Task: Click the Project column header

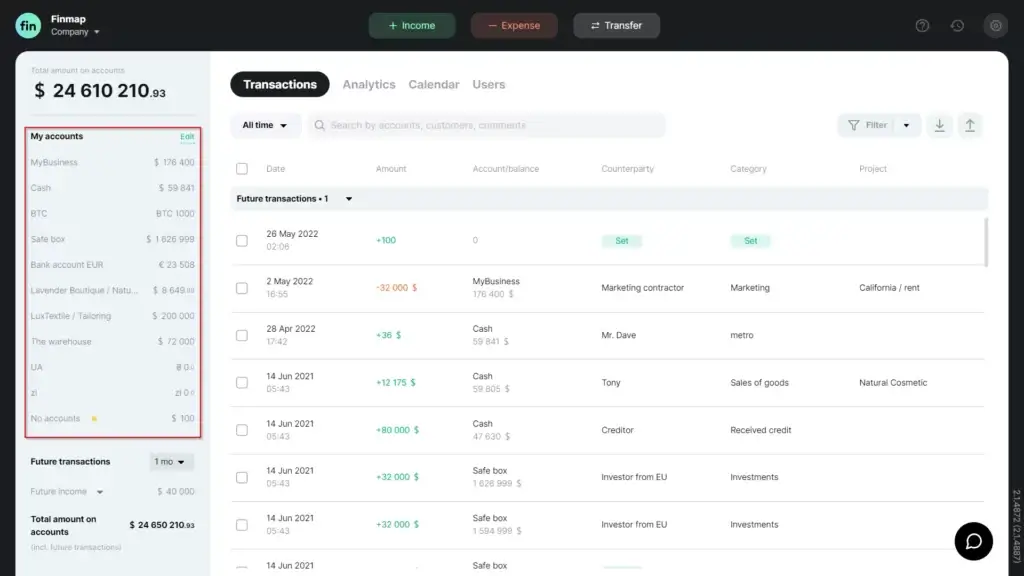Action: click(872, 168)
